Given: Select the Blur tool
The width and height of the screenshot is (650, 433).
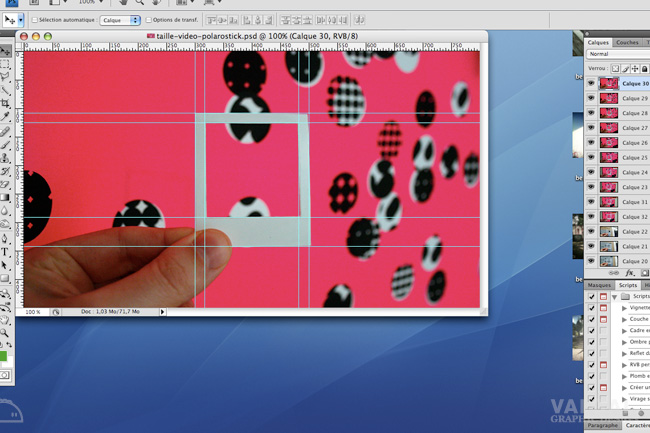Looking at the screenshot, I should (x=5, y=211).
